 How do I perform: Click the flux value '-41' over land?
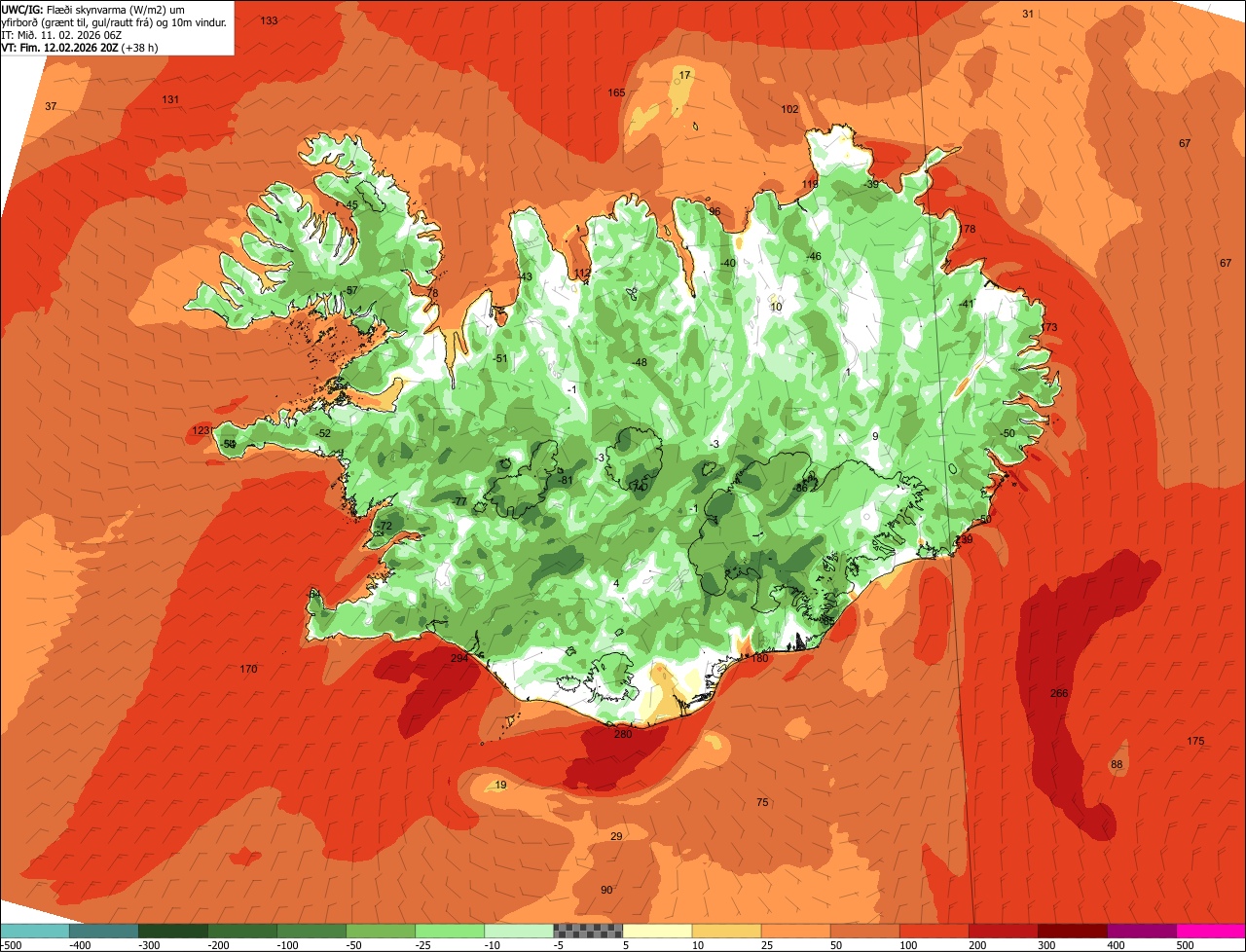point(966,304)
